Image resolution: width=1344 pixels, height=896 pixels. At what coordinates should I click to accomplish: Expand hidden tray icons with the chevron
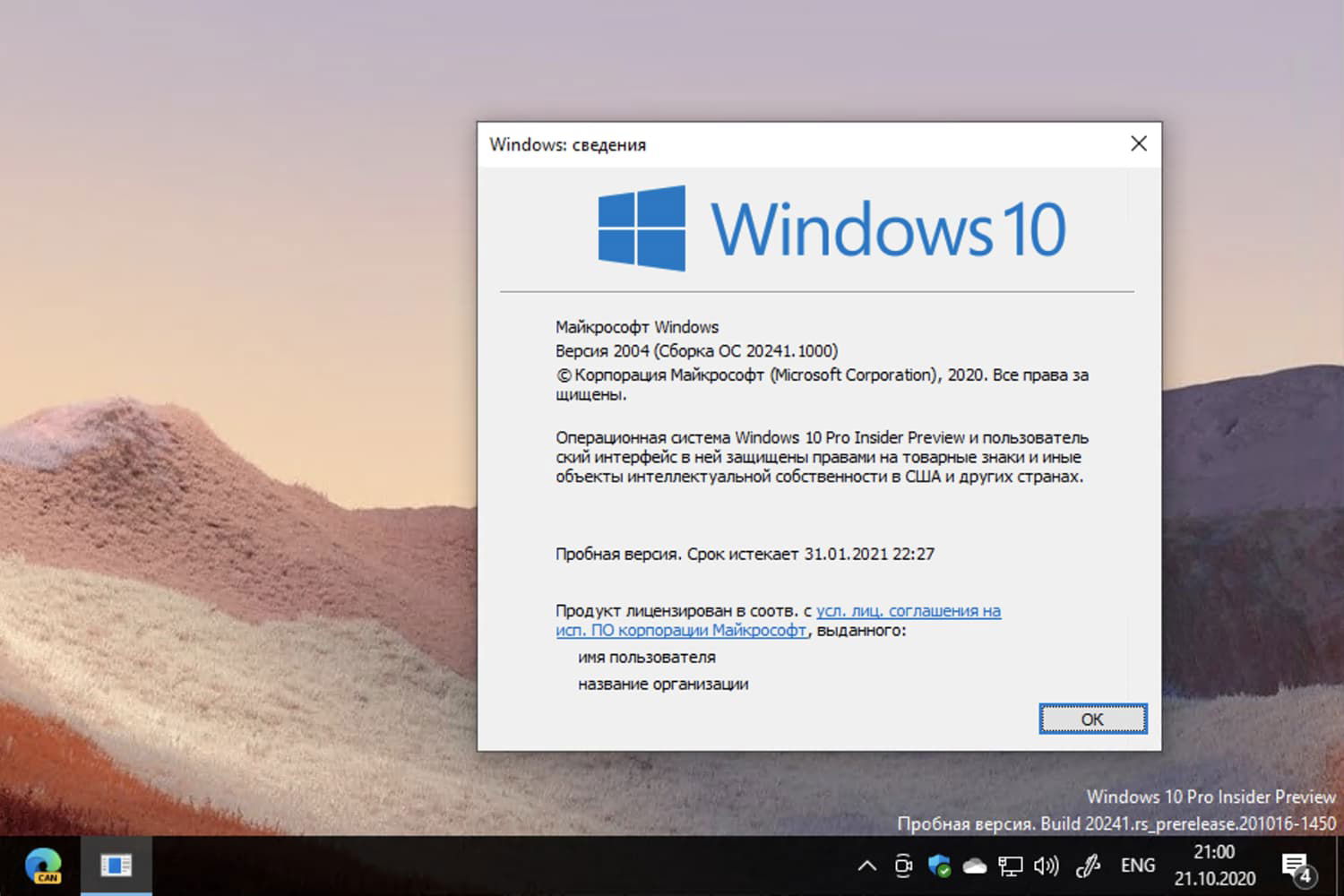coord(866,865)
